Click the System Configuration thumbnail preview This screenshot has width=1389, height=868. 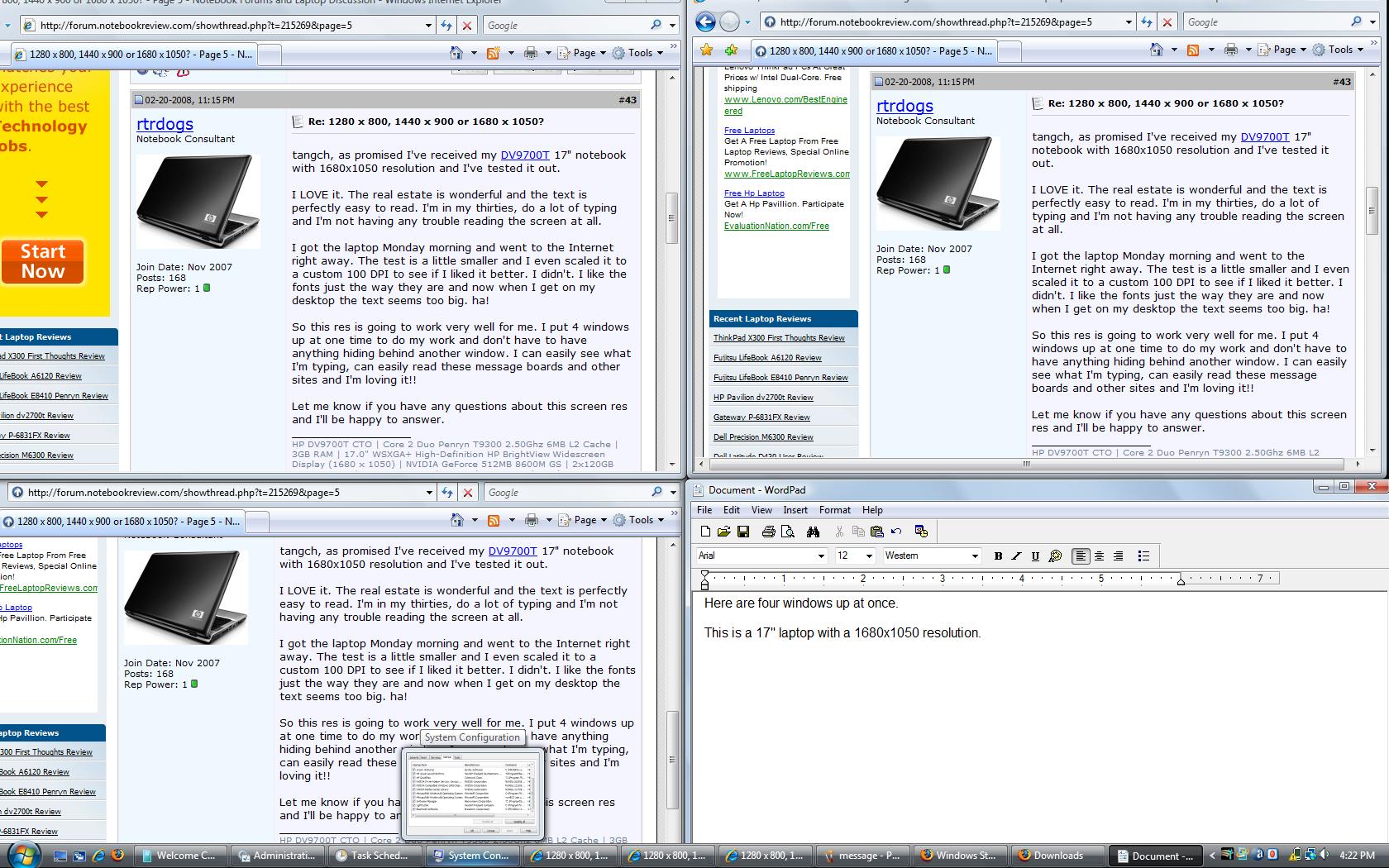pos(473,794)
